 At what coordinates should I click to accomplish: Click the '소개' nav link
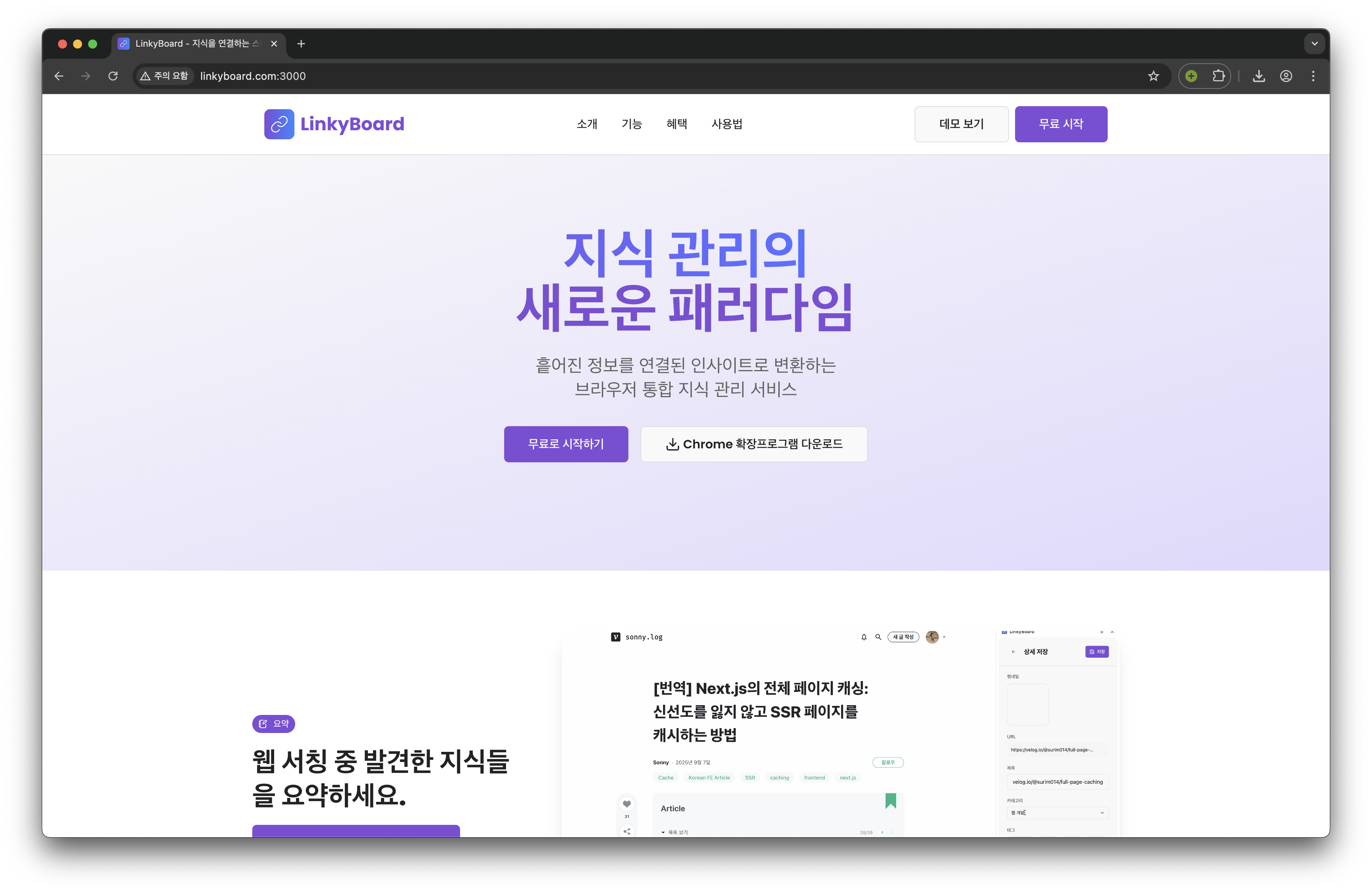tap(587, 124)
